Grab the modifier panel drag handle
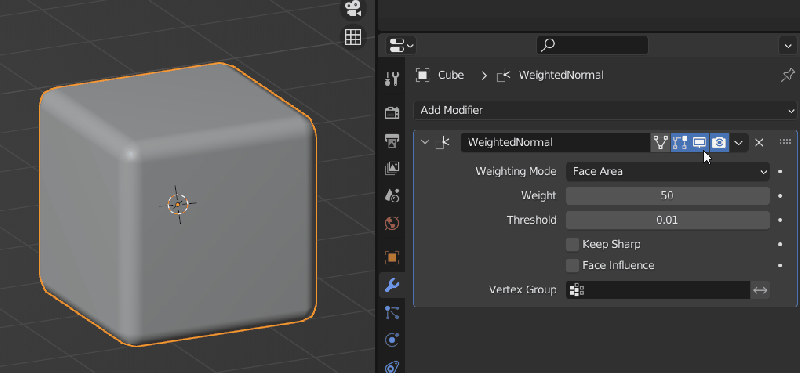This screenshot has height=373, width=800. click(x=786, y=142)
